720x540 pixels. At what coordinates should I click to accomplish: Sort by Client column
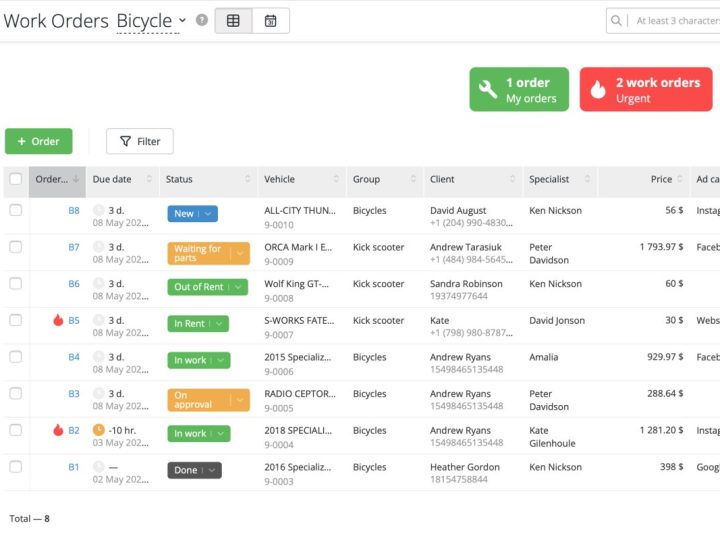(512, 179)
